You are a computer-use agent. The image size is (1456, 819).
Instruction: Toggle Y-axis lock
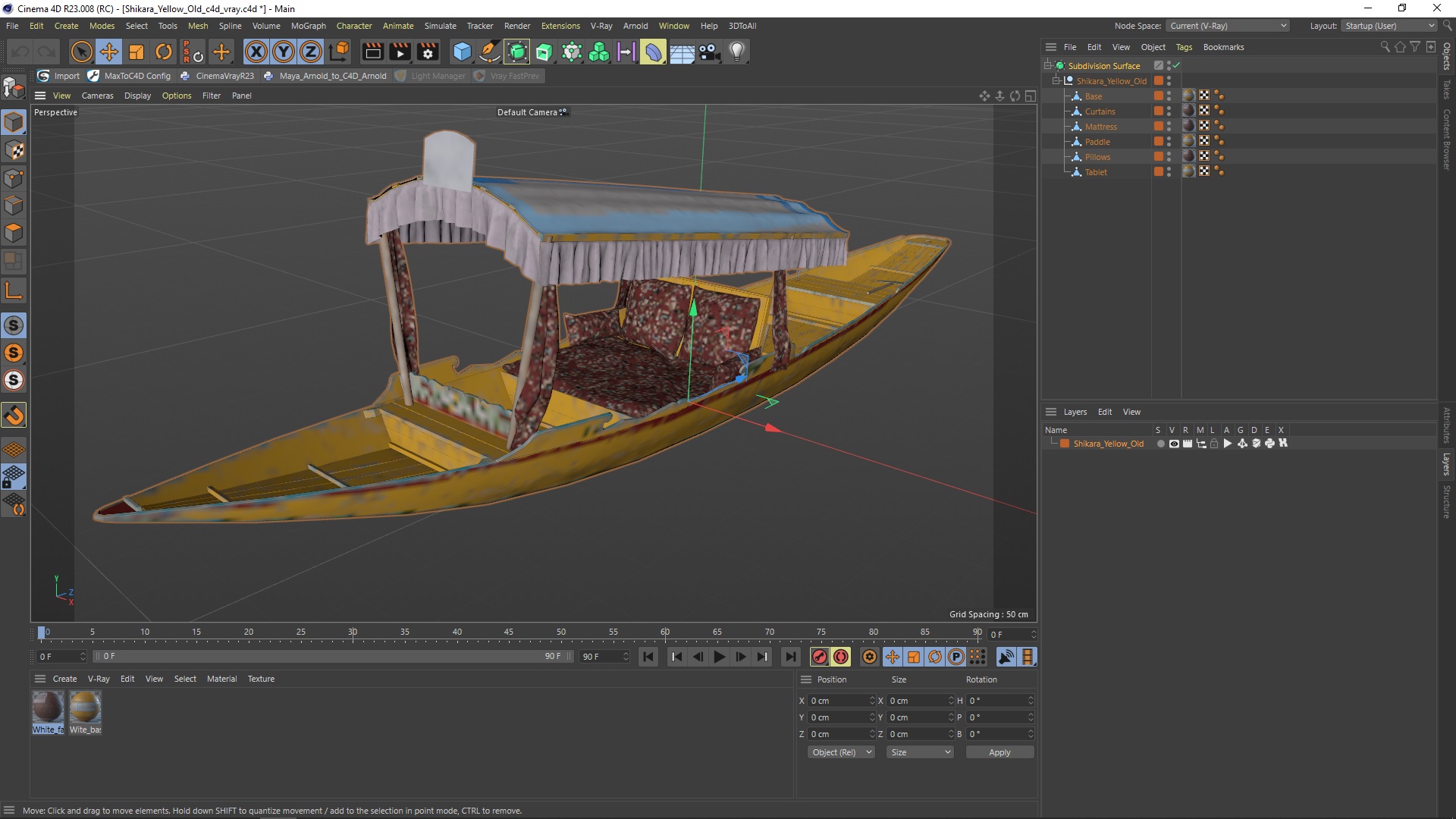coord(284,52)
